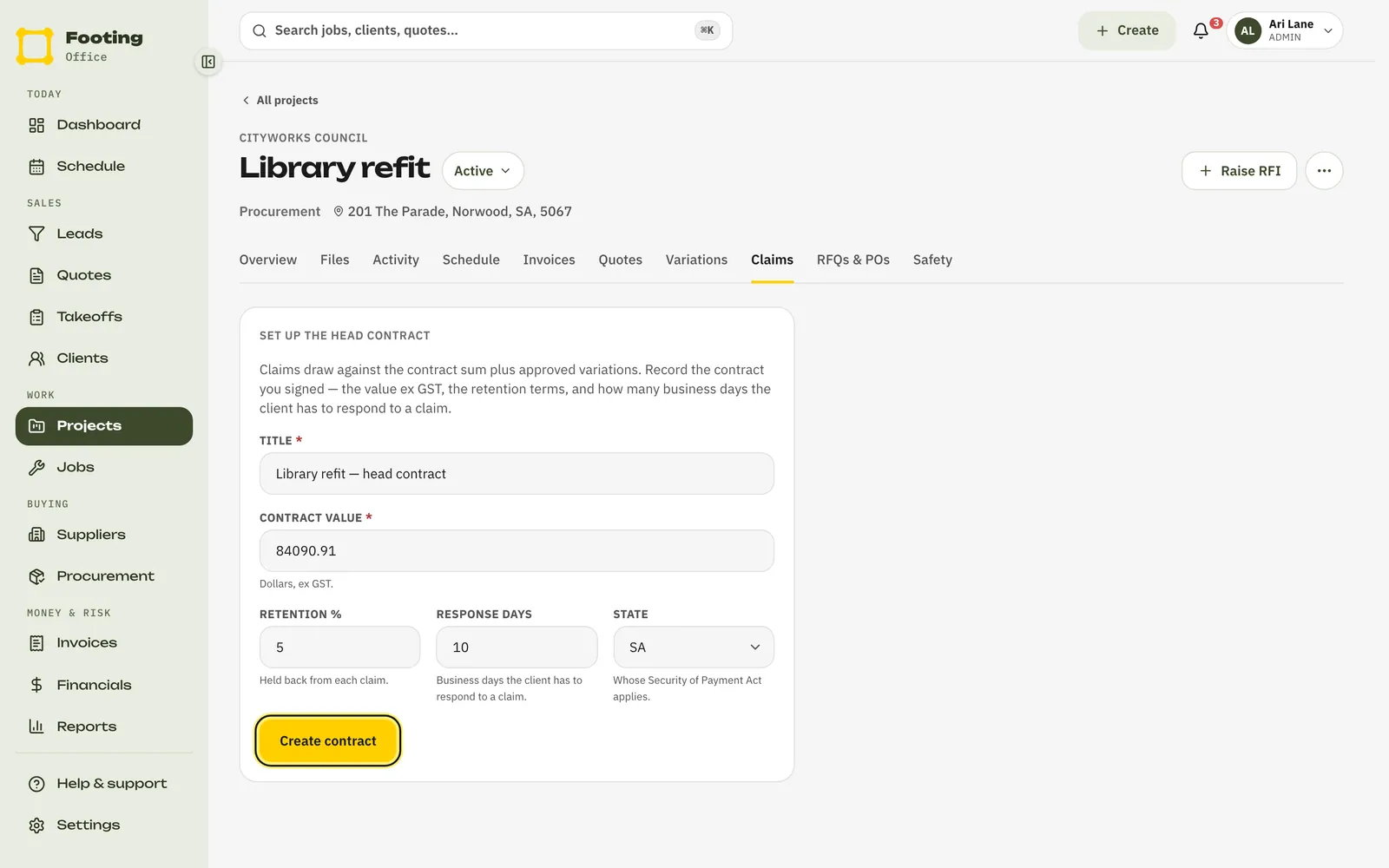The width and height of the screenshot is (1389, 868).
Task: Click the Create button in header
Action: pos(1127,30)
